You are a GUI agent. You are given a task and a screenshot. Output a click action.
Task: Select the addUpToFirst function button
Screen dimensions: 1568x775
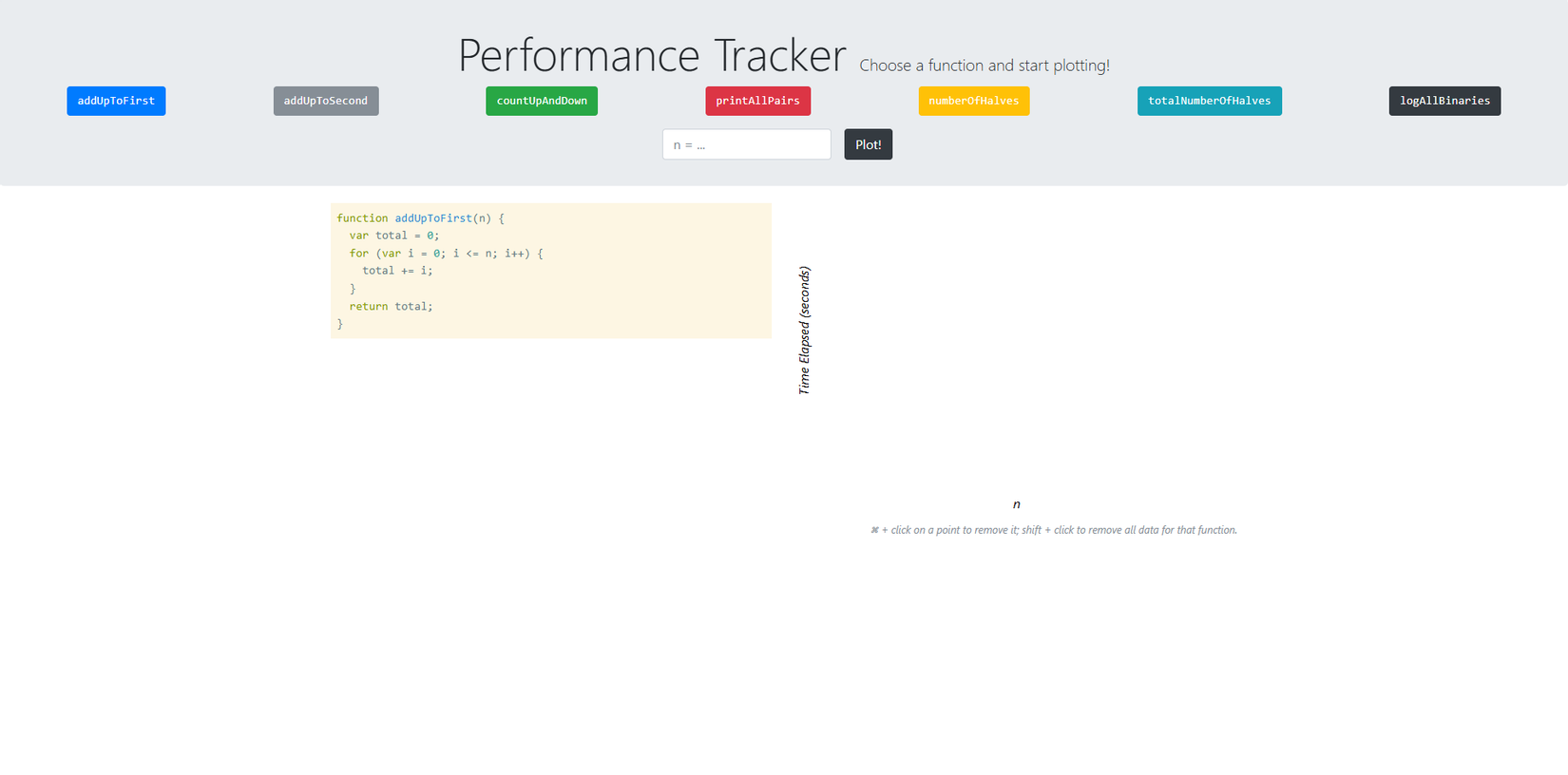tap(116, 101)
